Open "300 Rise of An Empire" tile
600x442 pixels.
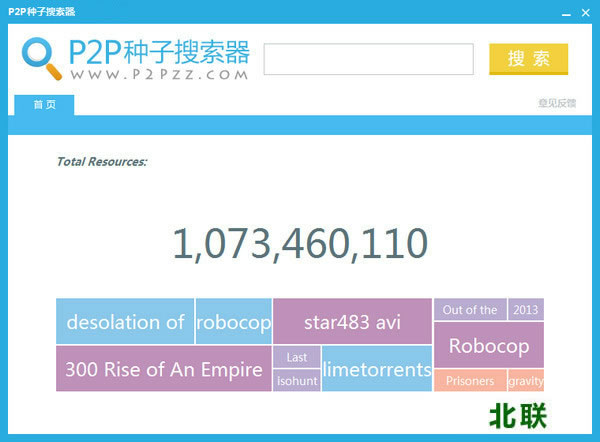[x=163, y=369]
